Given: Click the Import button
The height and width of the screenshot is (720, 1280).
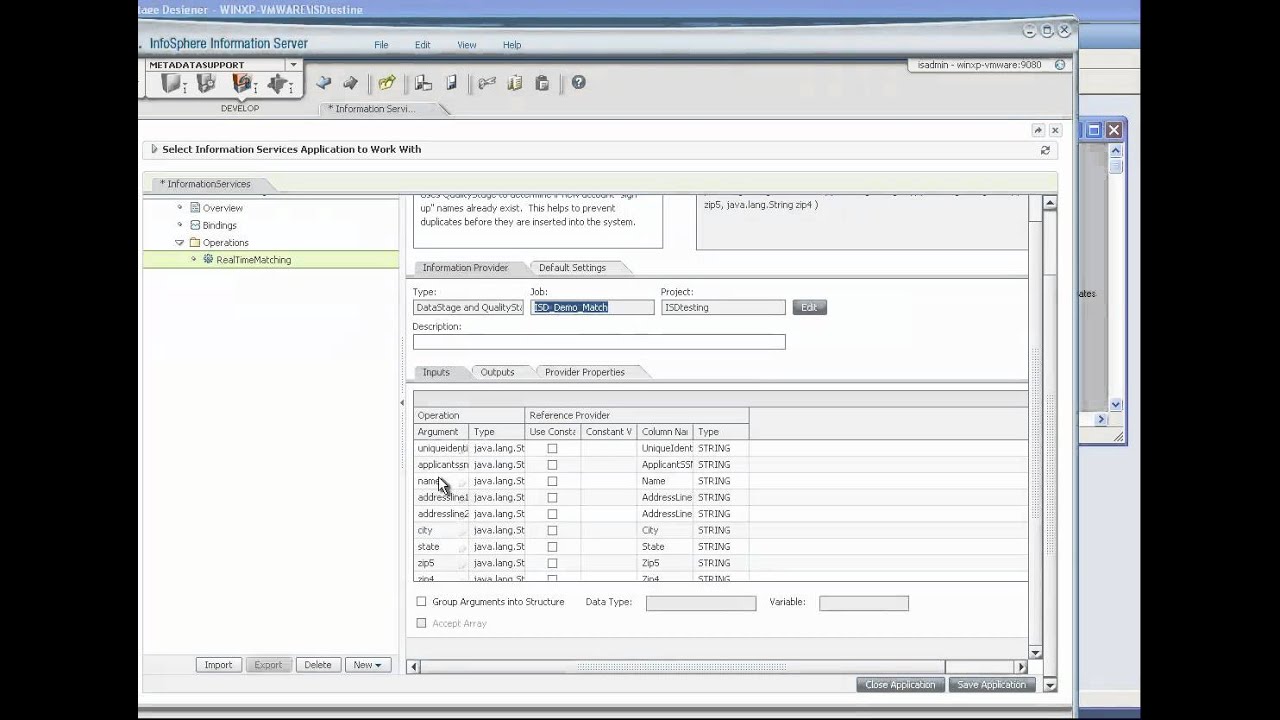Looking at the screenshot, I should click(218, 665).
